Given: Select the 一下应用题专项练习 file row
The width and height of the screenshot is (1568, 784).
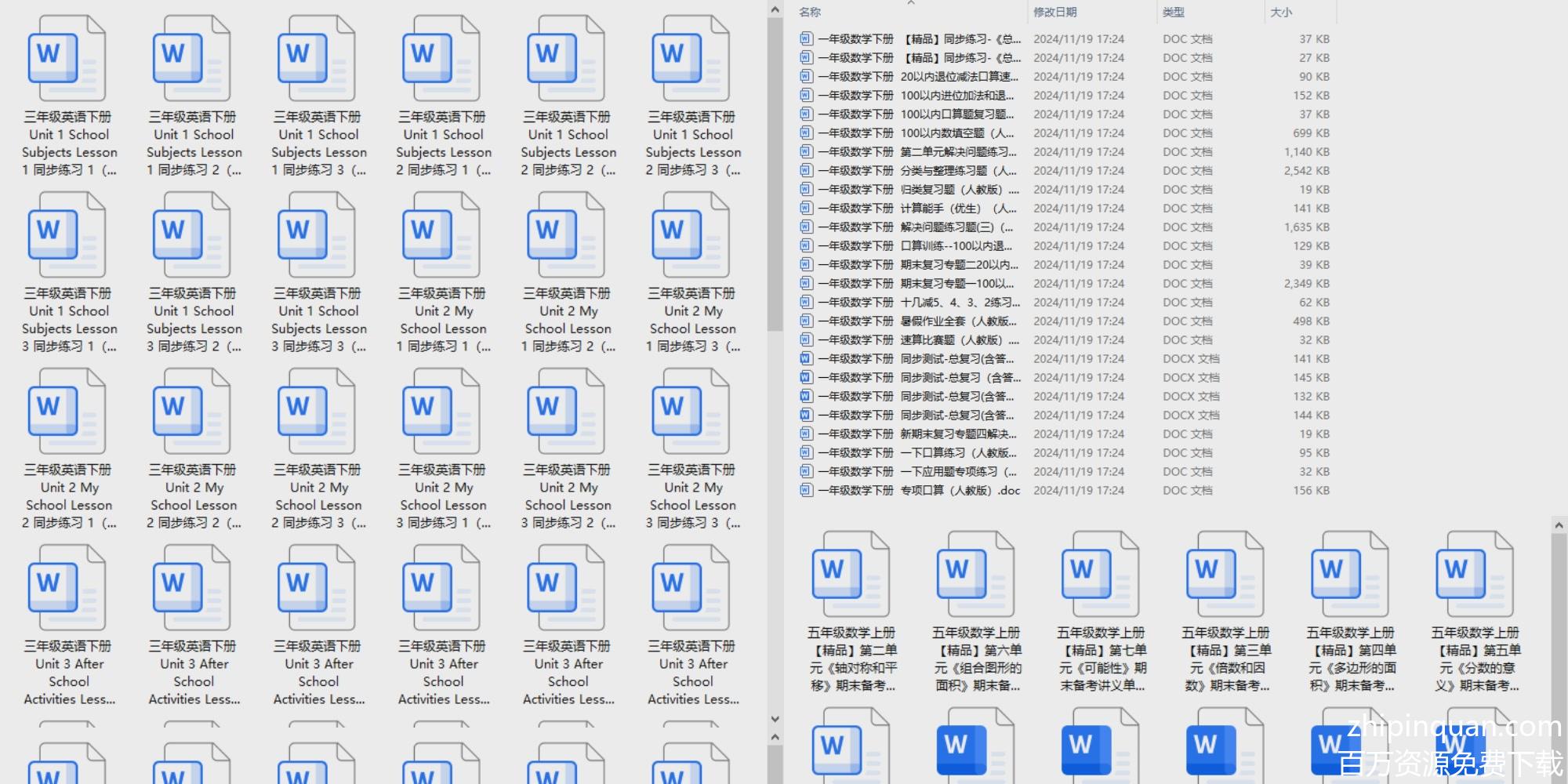Looking at the screenshot, I should point(1065,472).
